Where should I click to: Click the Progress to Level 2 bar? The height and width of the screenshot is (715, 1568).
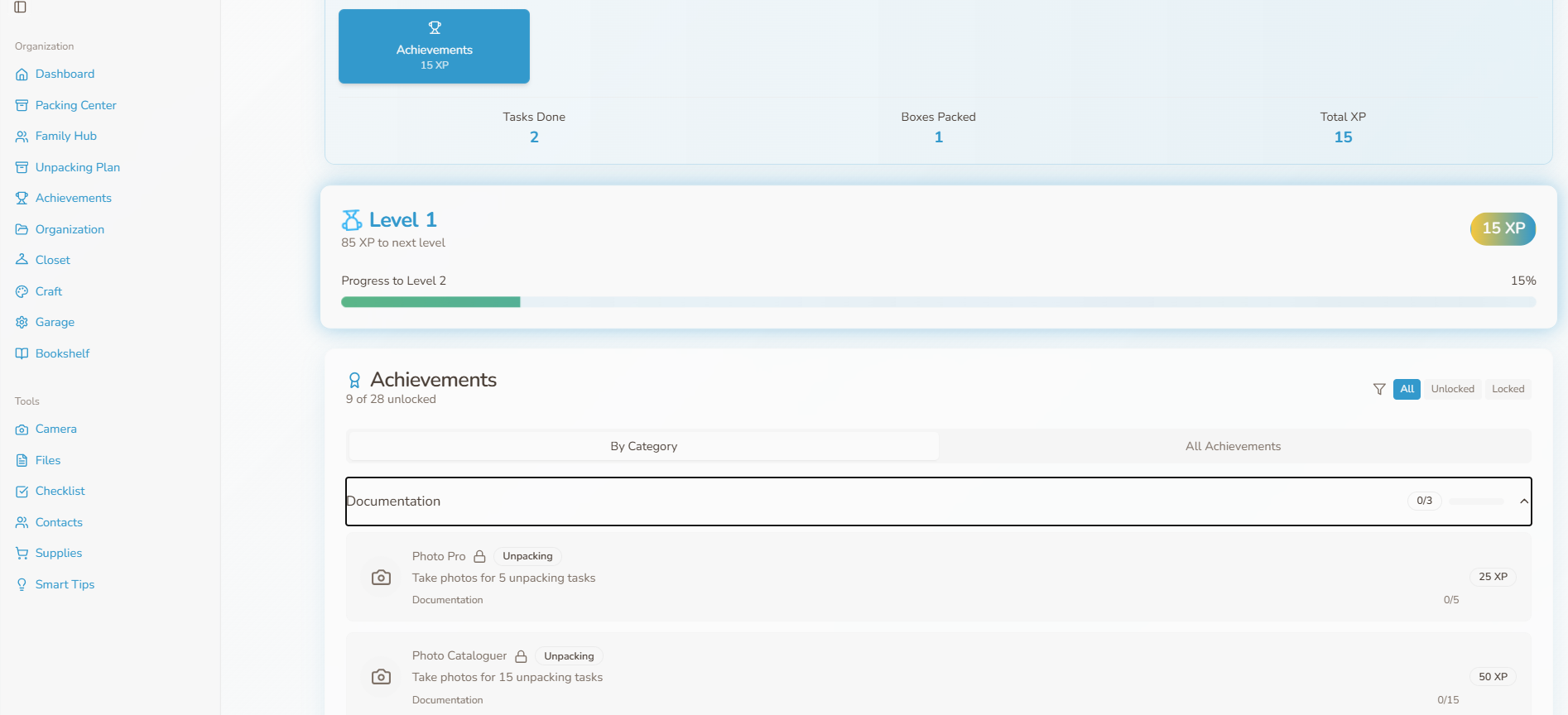coord(938,302)
